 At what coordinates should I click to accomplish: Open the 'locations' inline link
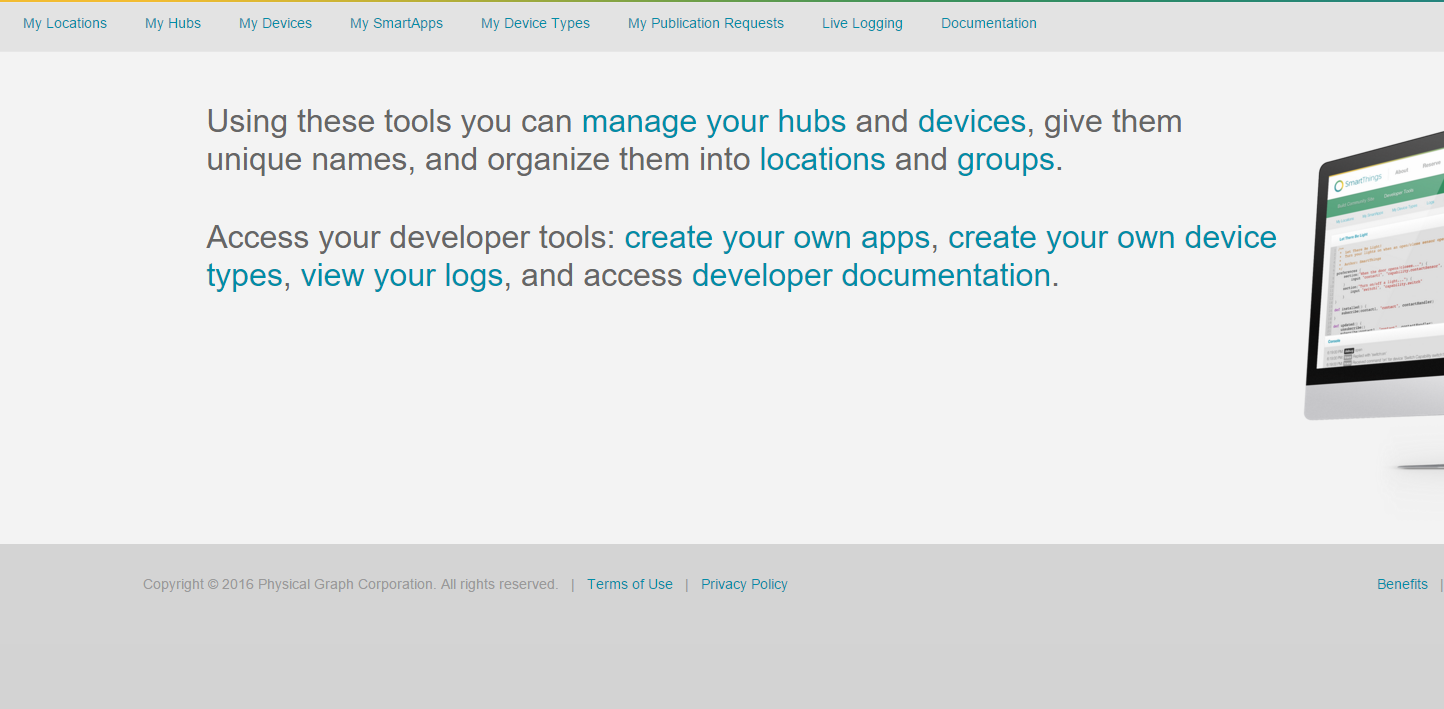(822, 160)
